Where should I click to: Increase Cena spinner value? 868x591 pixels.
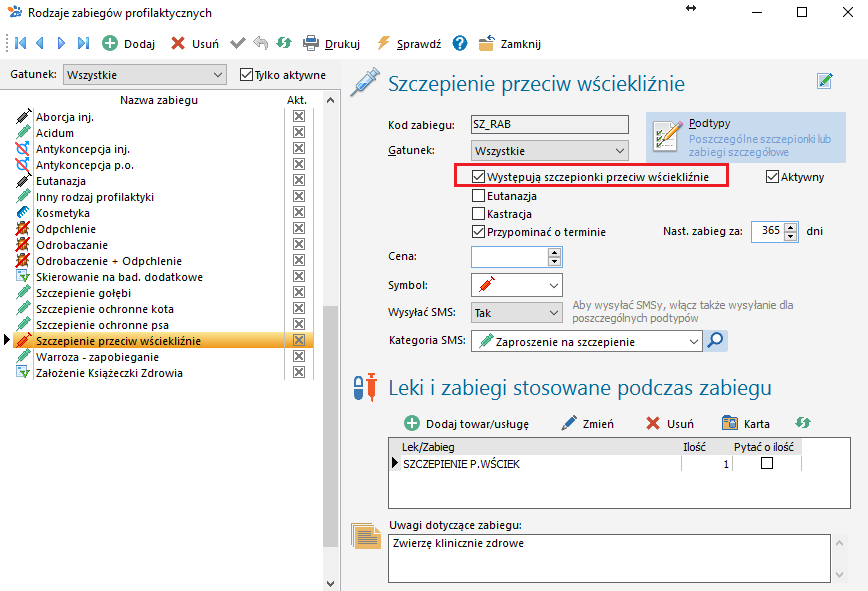554,252
